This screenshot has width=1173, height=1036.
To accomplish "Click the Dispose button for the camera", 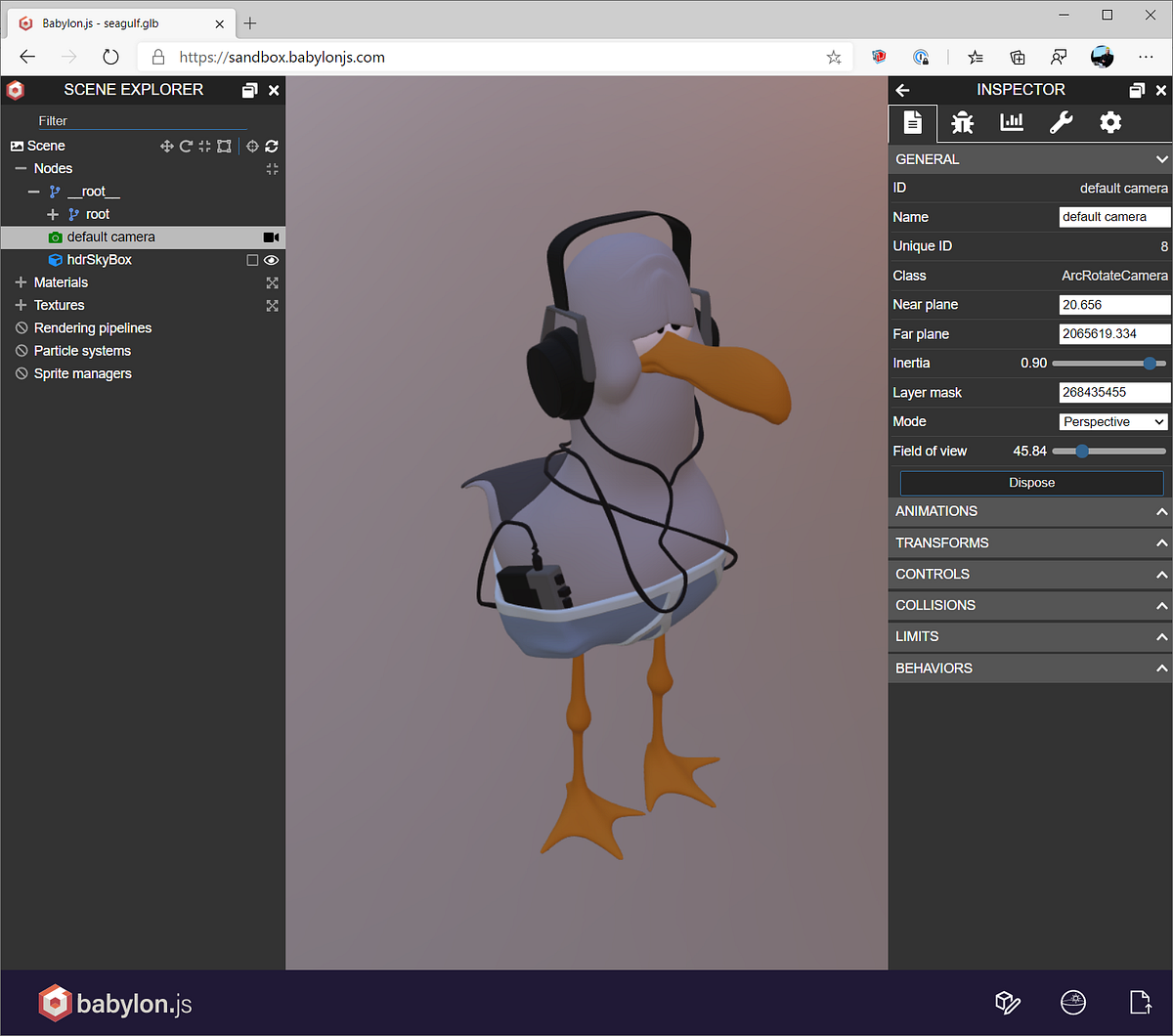I will 1031,482.
